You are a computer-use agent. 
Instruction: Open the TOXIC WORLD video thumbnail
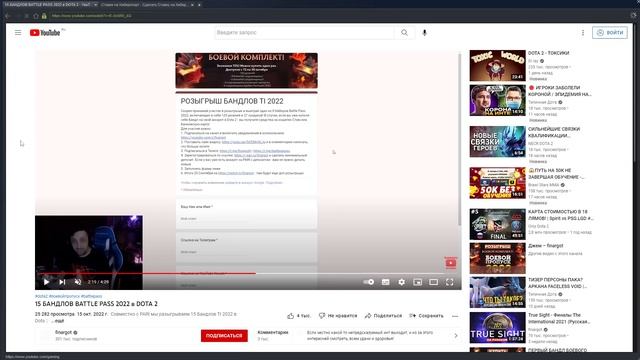click(x=497, y=65)
